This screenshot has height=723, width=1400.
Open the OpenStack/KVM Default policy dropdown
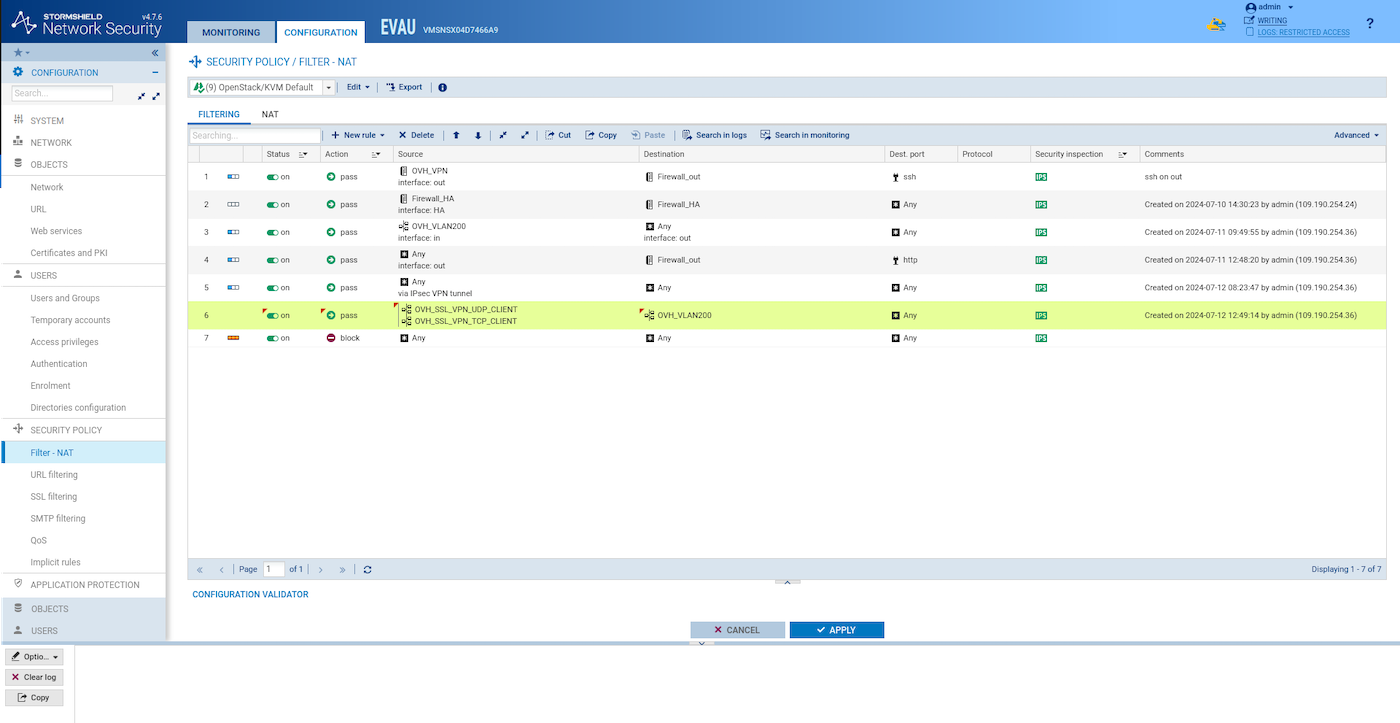click(x=328, y=88)
